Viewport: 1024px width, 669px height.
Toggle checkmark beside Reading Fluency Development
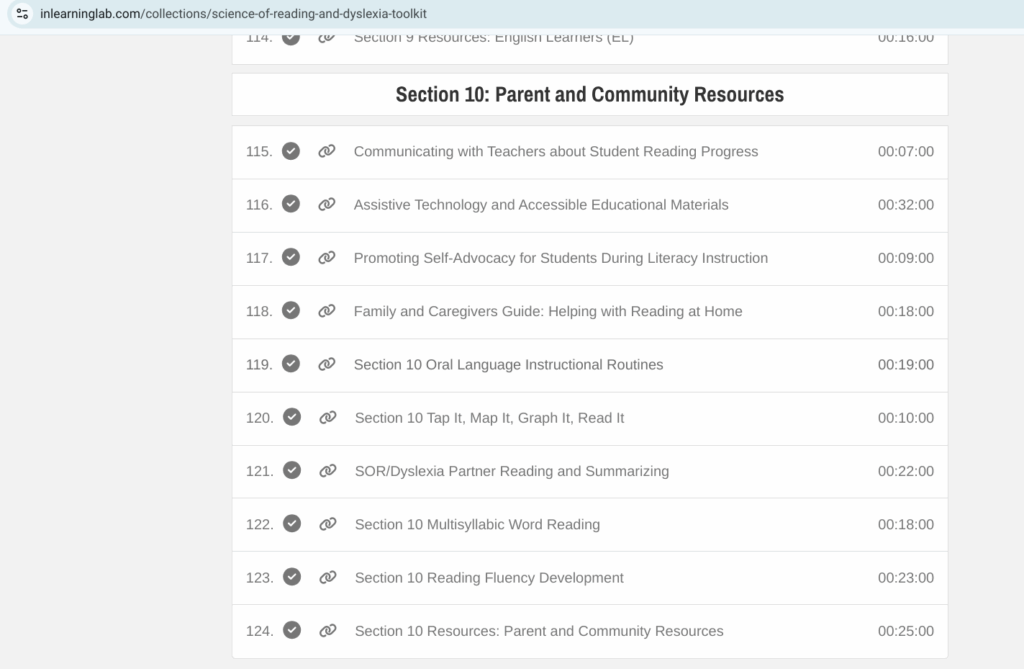click(x=292, y=578)
